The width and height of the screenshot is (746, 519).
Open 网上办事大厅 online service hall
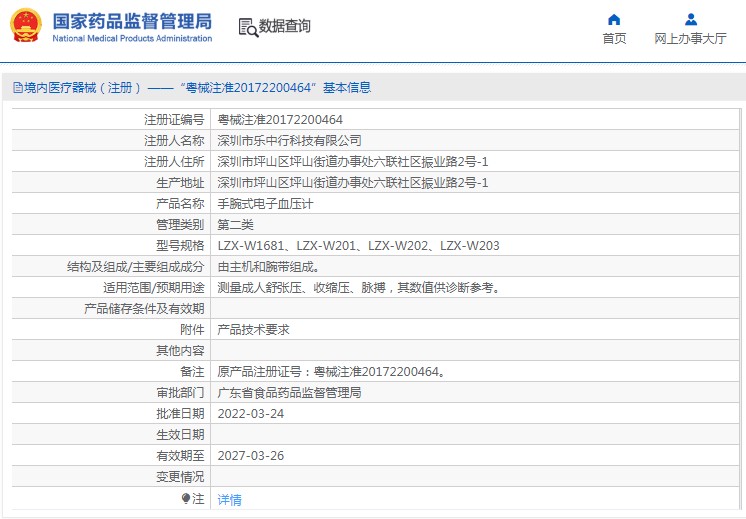click(690, 39)
